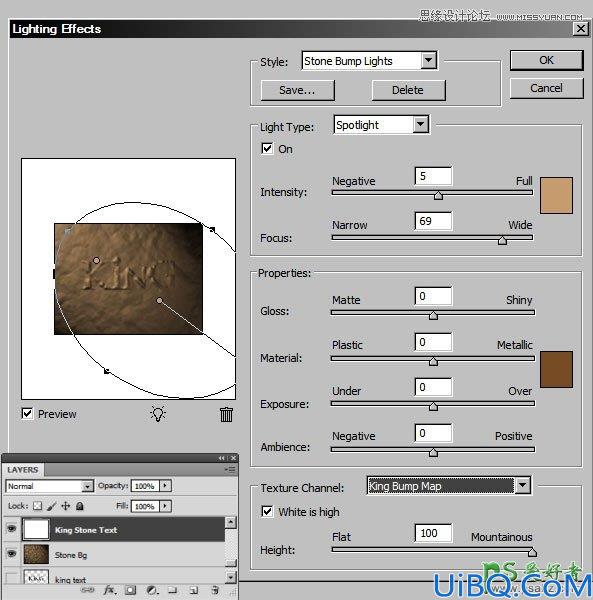Click the Cancel button
Image resolution: width=593 pixels, height=600 pixels.
546,88
